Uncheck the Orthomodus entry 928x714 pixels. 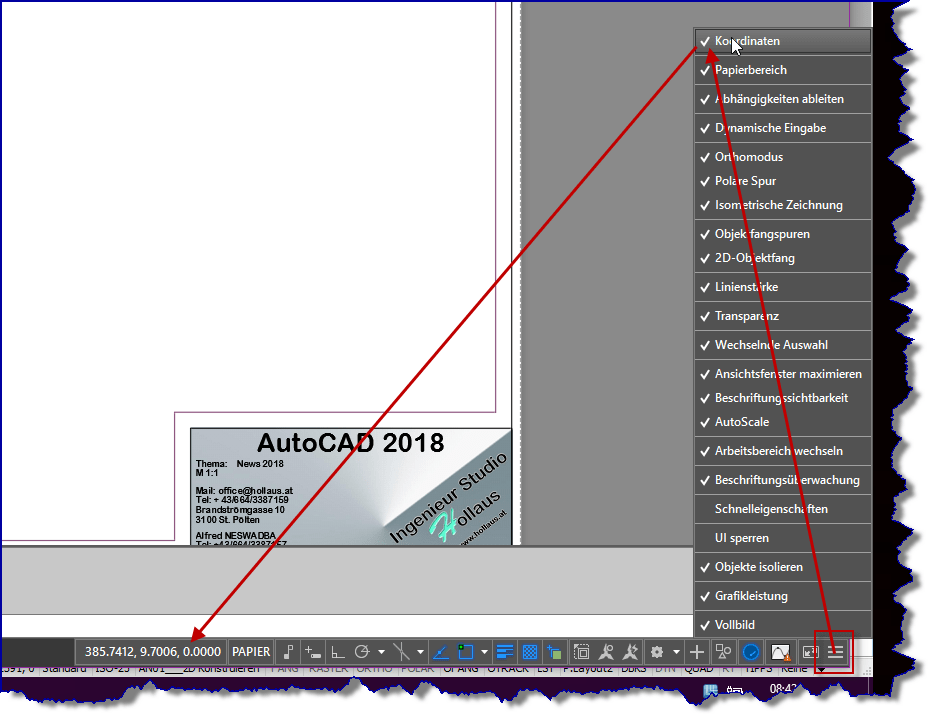(782, 157)
